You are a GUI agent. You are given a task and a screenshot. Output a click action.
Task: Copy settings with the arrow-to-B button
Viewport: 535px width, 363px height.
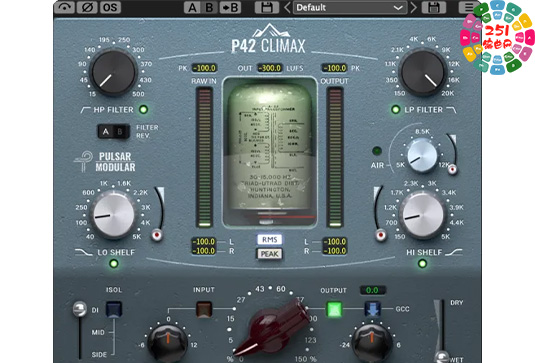coord(230,8)
